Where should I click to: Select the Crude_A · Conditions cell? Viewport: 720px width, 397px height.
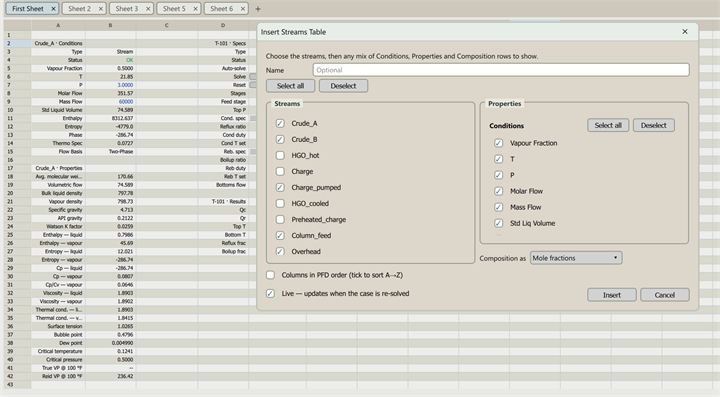[58, 43]
